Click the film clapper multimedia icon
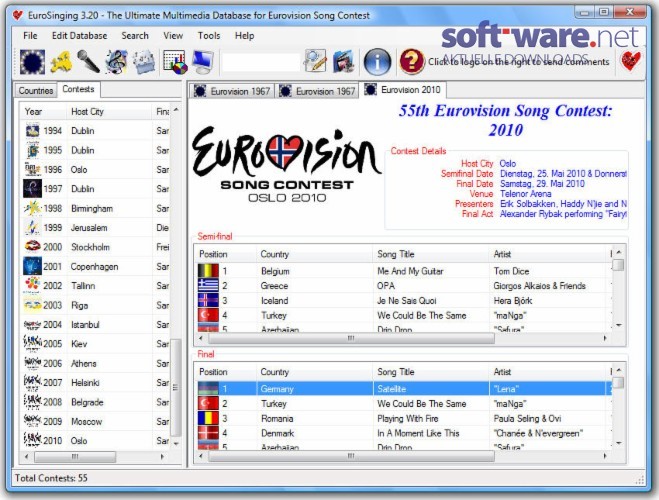 click(x=343, y=62)
